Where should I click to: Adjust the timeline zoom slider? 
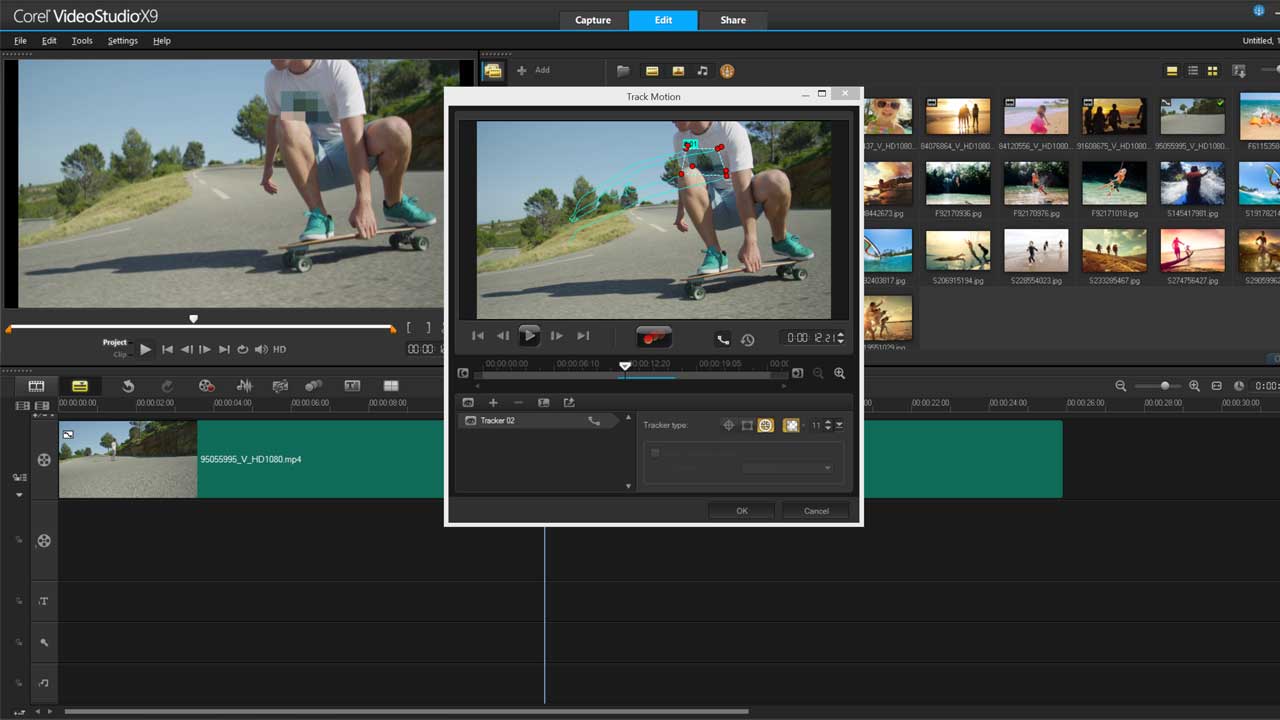coord(1164,386)
